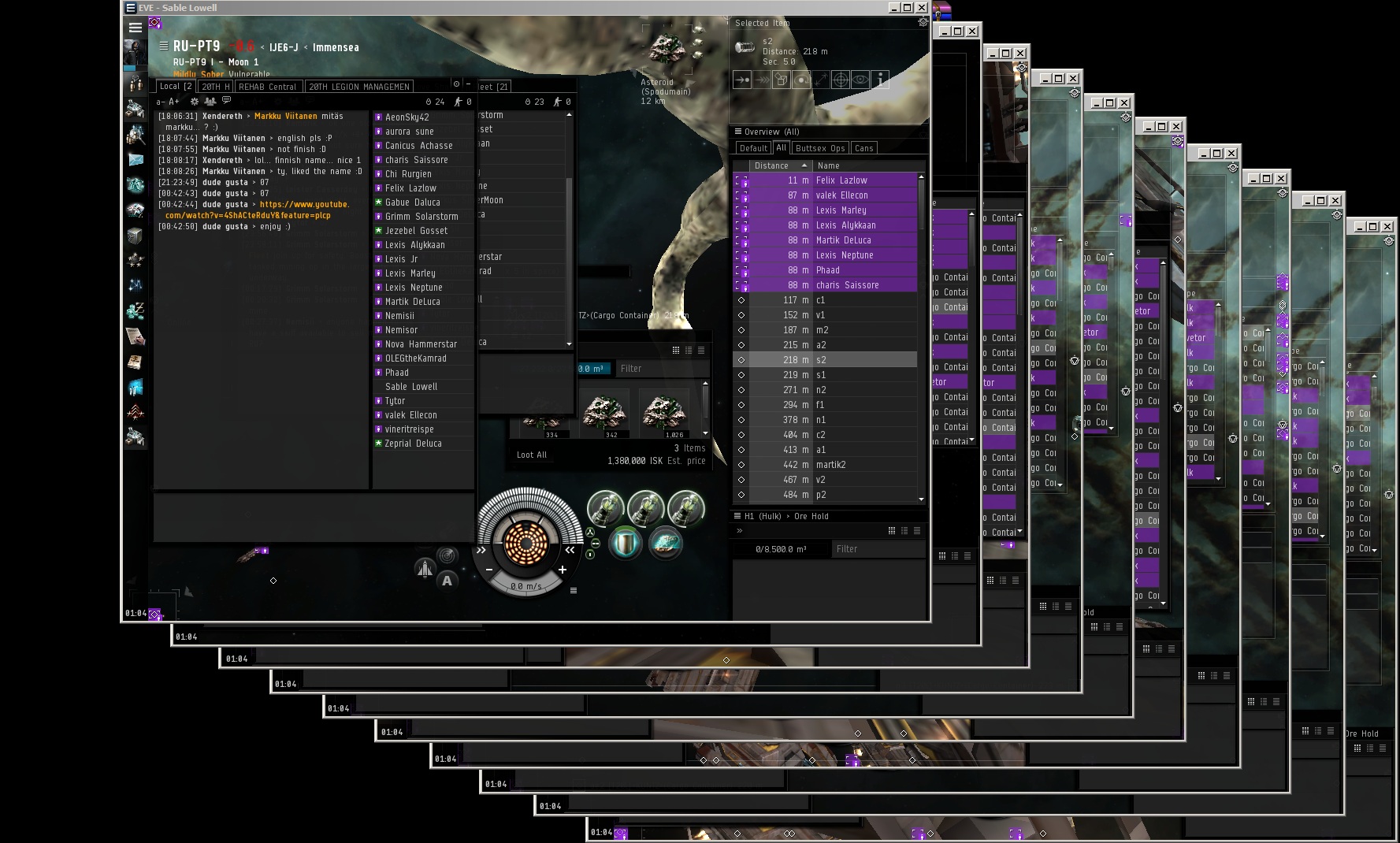The width and height of the screenshot is (1400, 843).
Task: Switch cargo container to details view
Action: coord(689,351)
